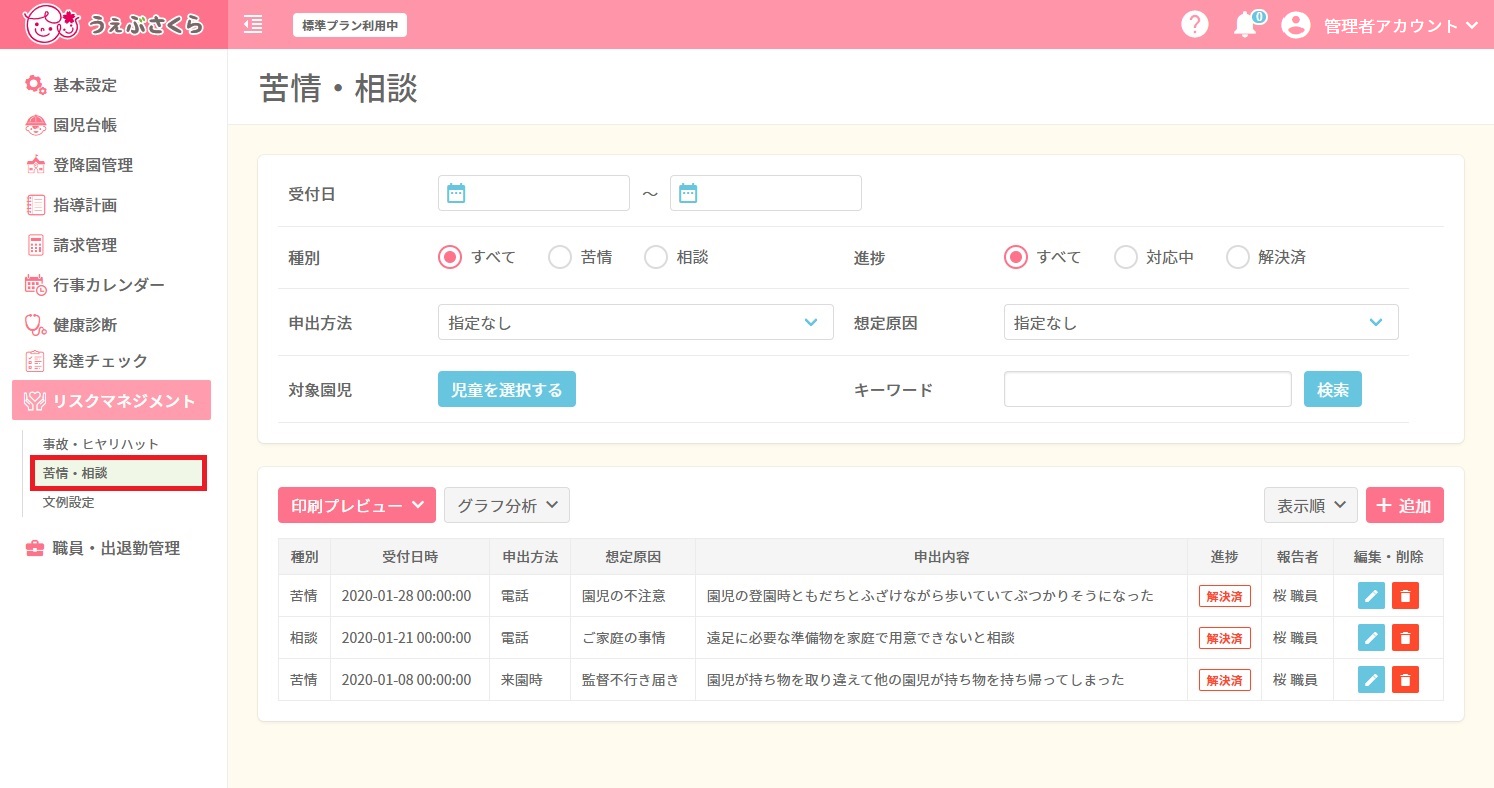Click the 検索 search button

pos(1333,389)
